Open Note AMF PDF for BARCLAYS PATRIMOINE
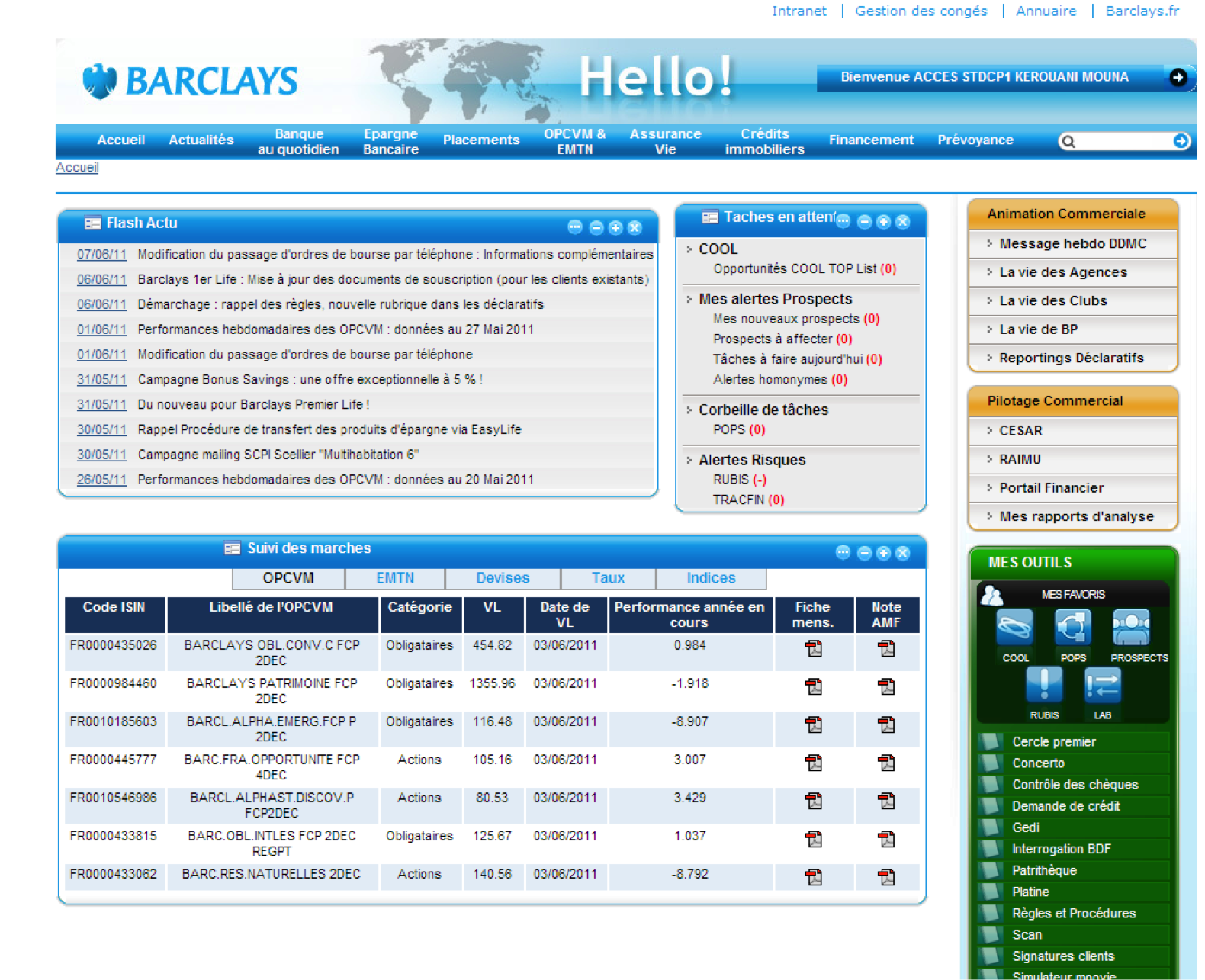 885,686
